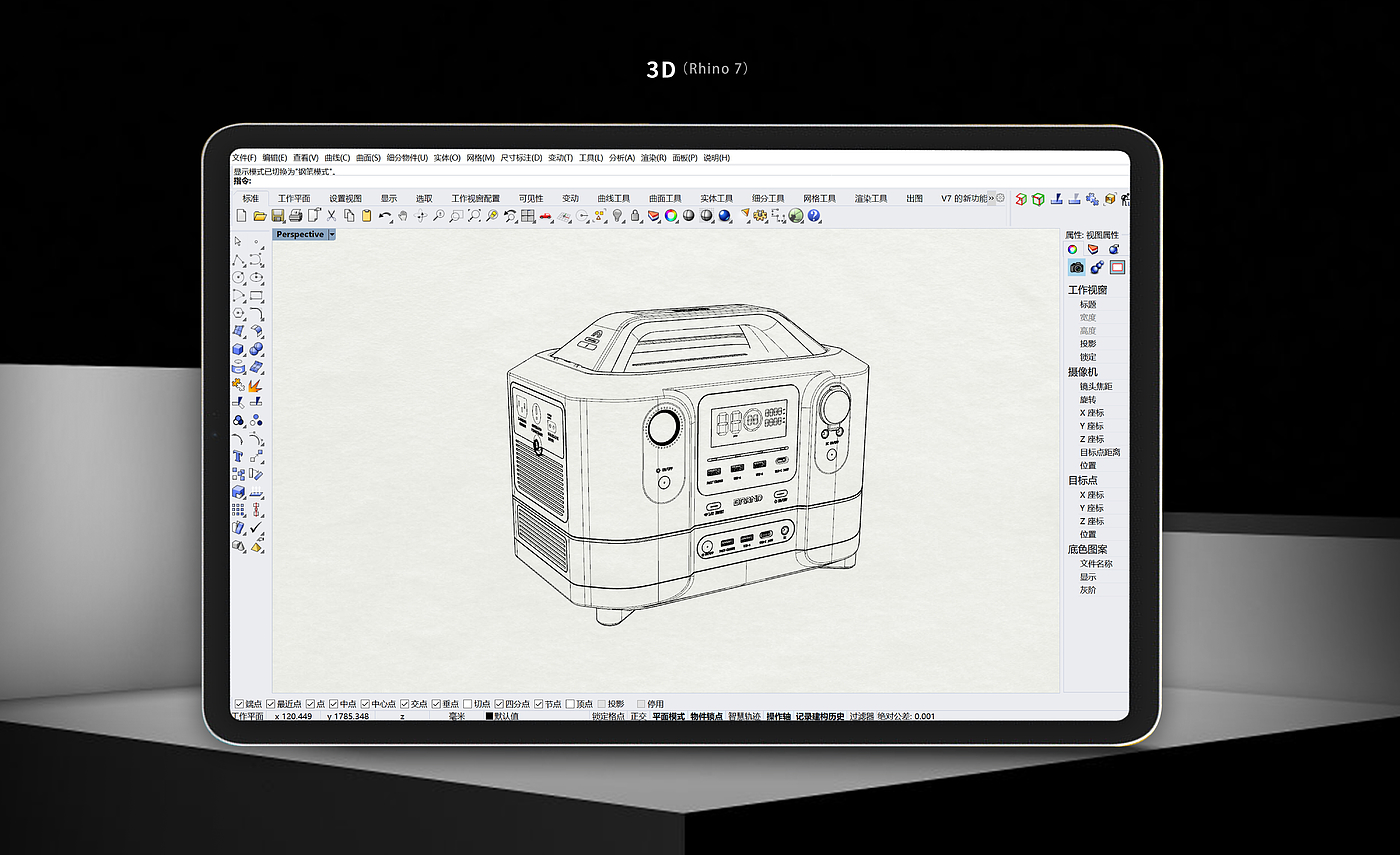Open the 曲面(S) menu
The width and height of the screenshot is (1400, 855).
368,158
